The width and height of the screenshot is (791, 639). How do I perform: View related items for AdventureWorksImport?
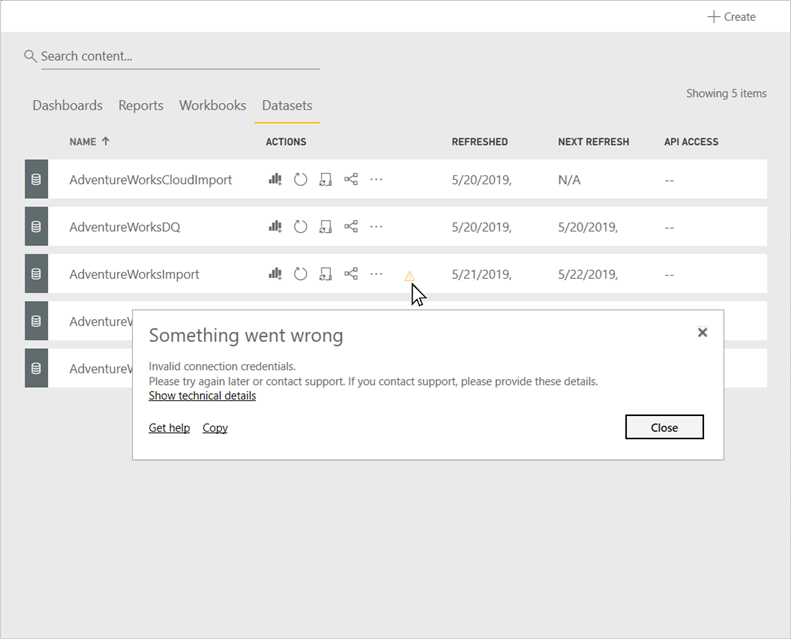click(x=351, y=274)
